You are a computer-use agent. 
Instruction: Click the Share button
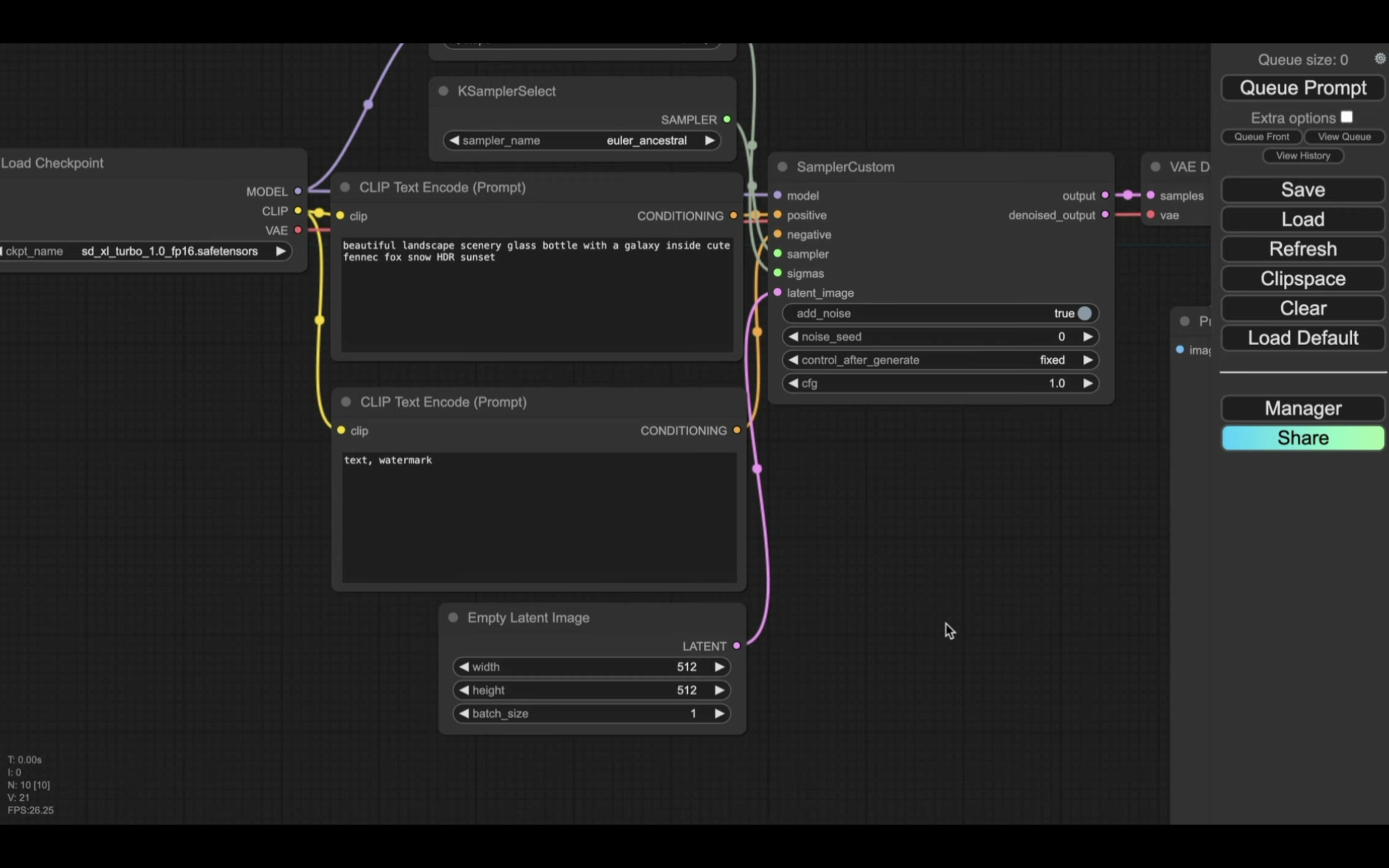(1303, 438)
